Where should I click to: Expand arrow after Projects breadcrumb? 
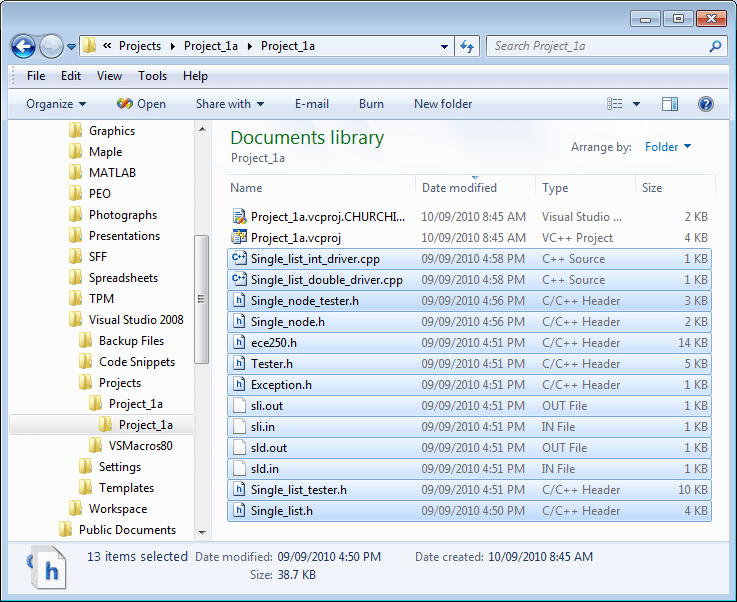click(x=173, y=46)
